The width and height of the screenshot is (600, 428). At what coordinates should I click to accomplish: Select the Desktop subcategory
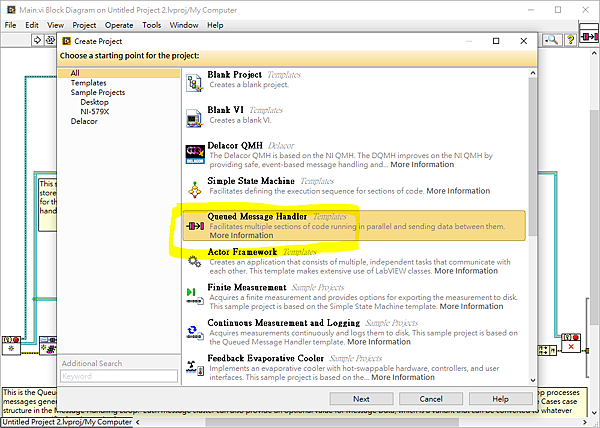95,102
